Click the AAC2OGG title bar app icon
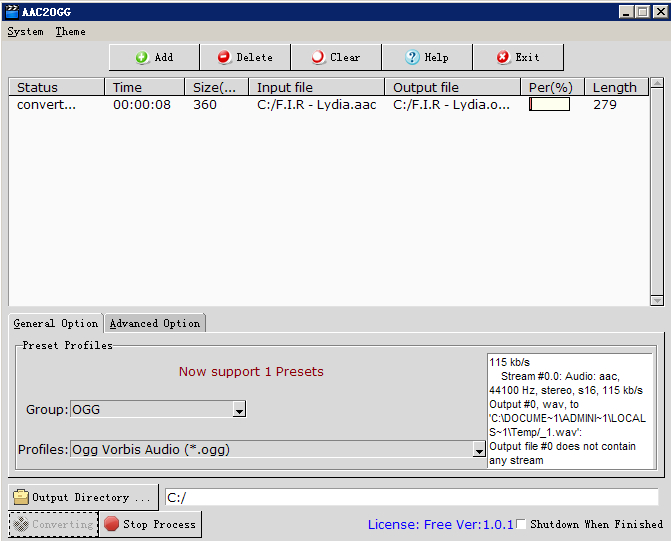The image size is (671, 541). (x=12, y=12)
